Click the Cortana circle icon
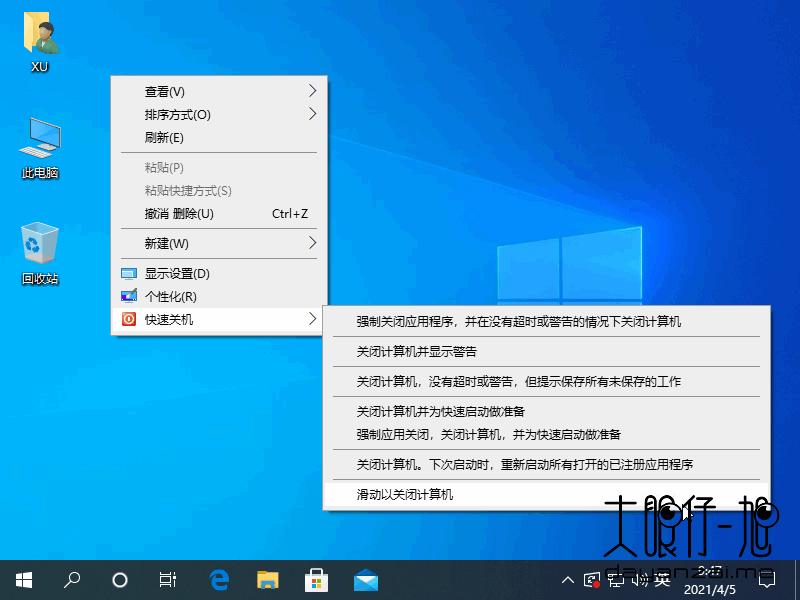Viewport: 800px width, 600px height. tap(119, 580)
